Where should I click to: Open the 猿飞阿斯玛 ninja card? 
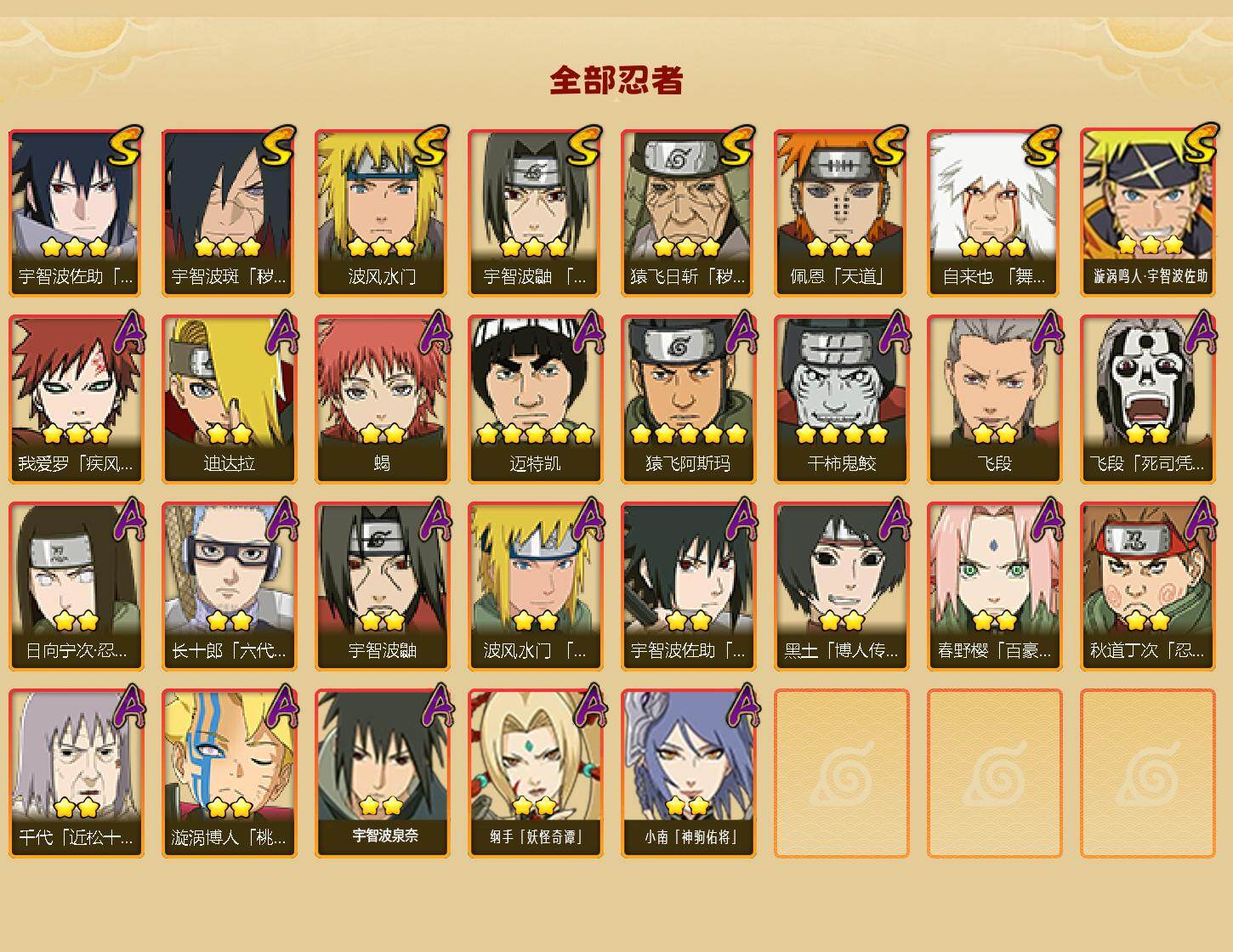[x=688, y=399]
